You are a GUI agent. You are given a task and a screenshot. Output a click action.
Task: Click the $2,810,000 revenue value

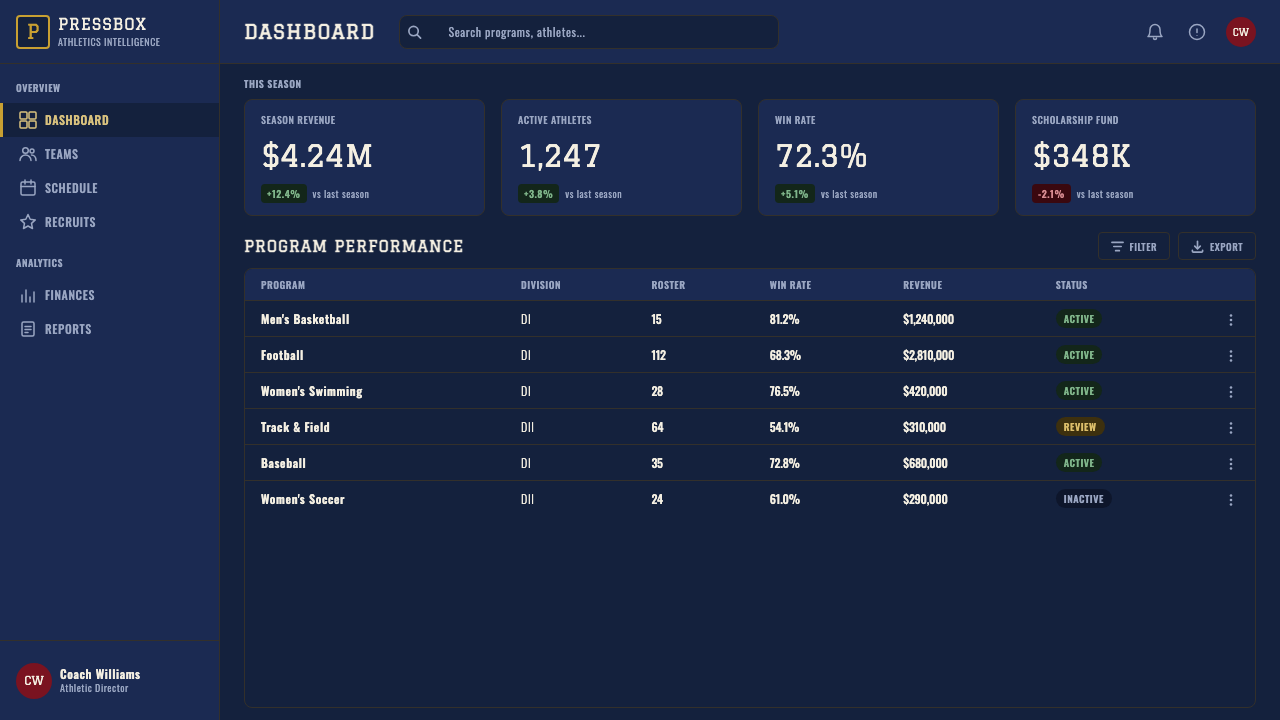tap(928, 355)
